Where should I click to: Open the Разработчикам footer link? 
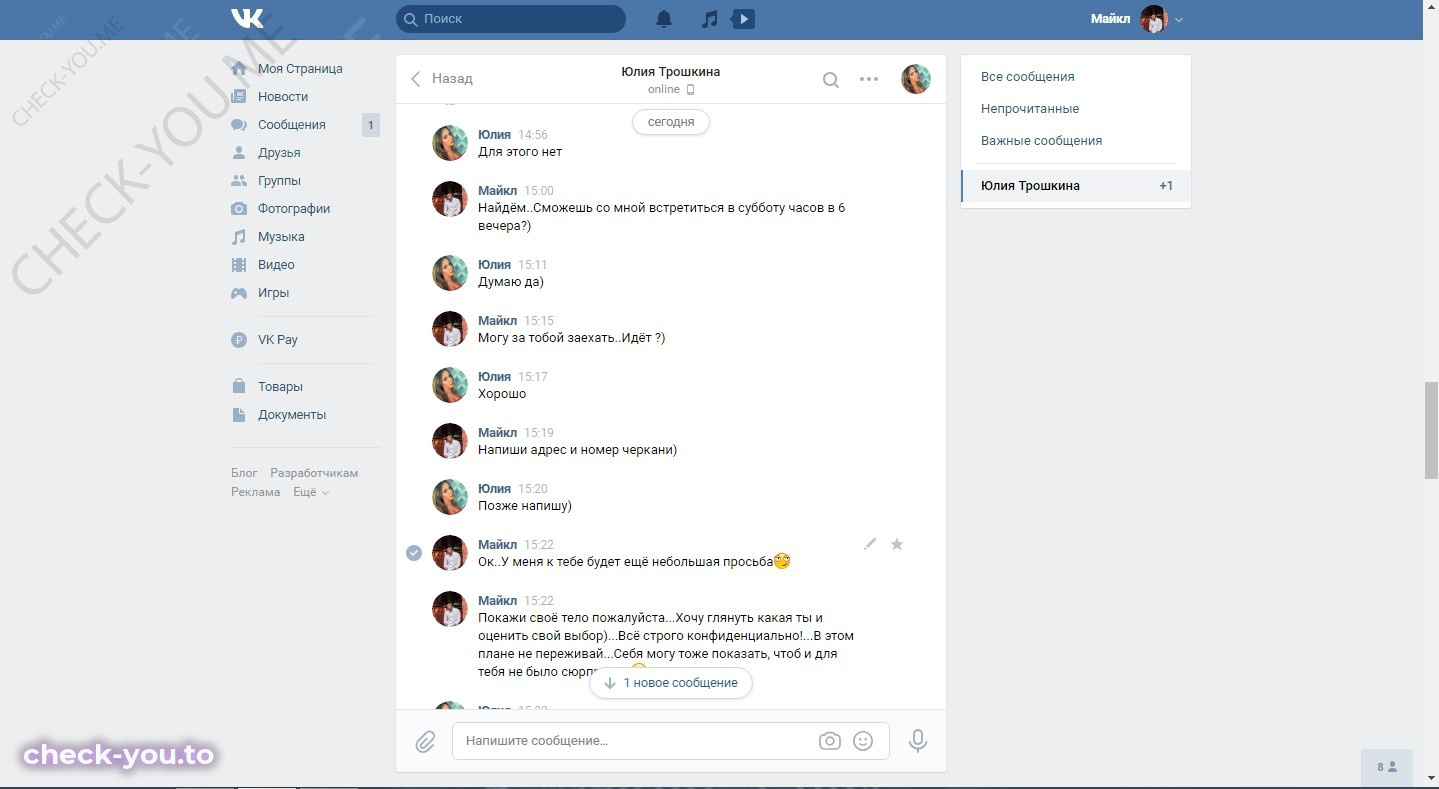(314, 473)
